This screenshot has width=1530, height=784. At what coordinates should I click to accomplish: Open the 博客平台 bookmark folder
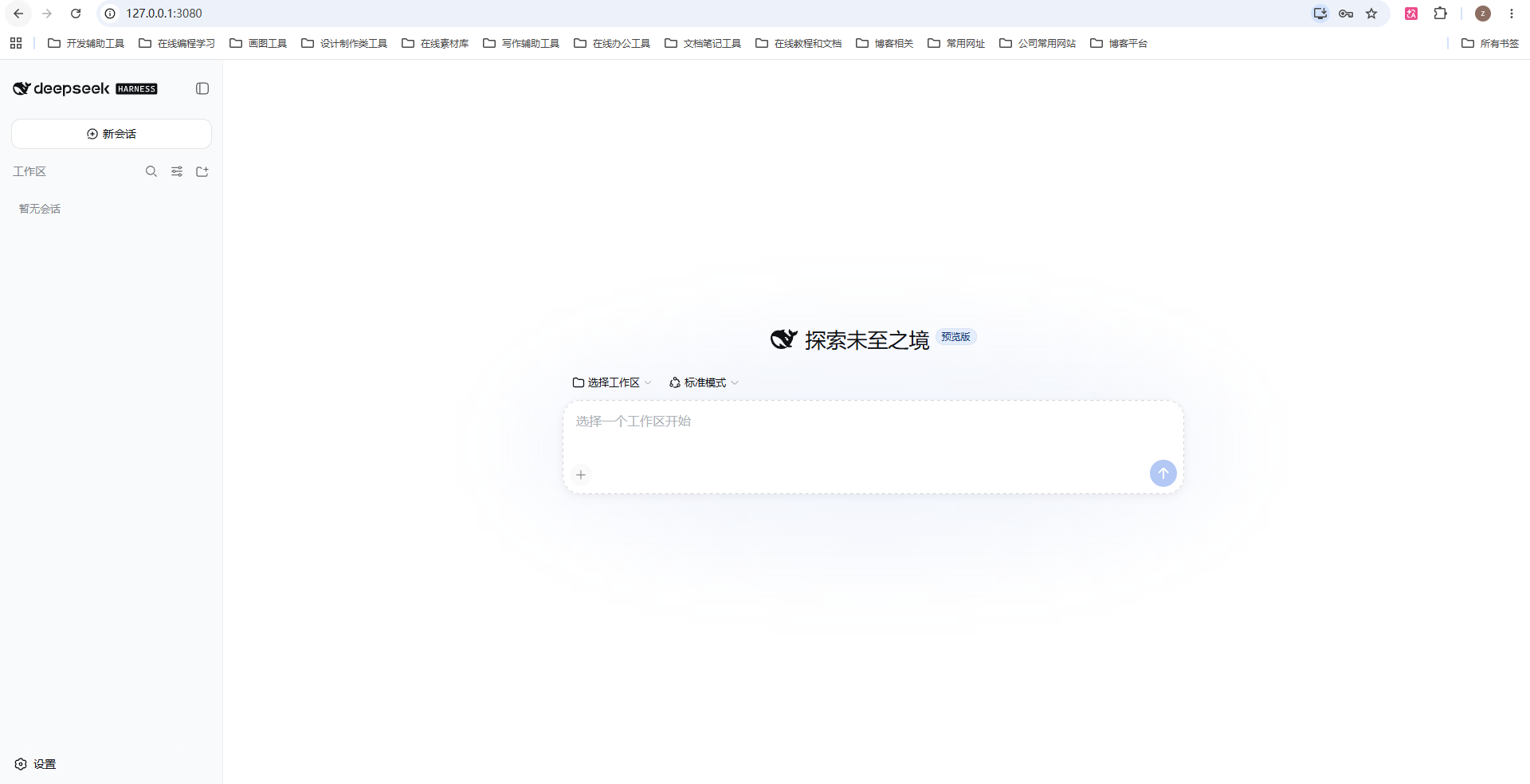tap(1119, 43)
